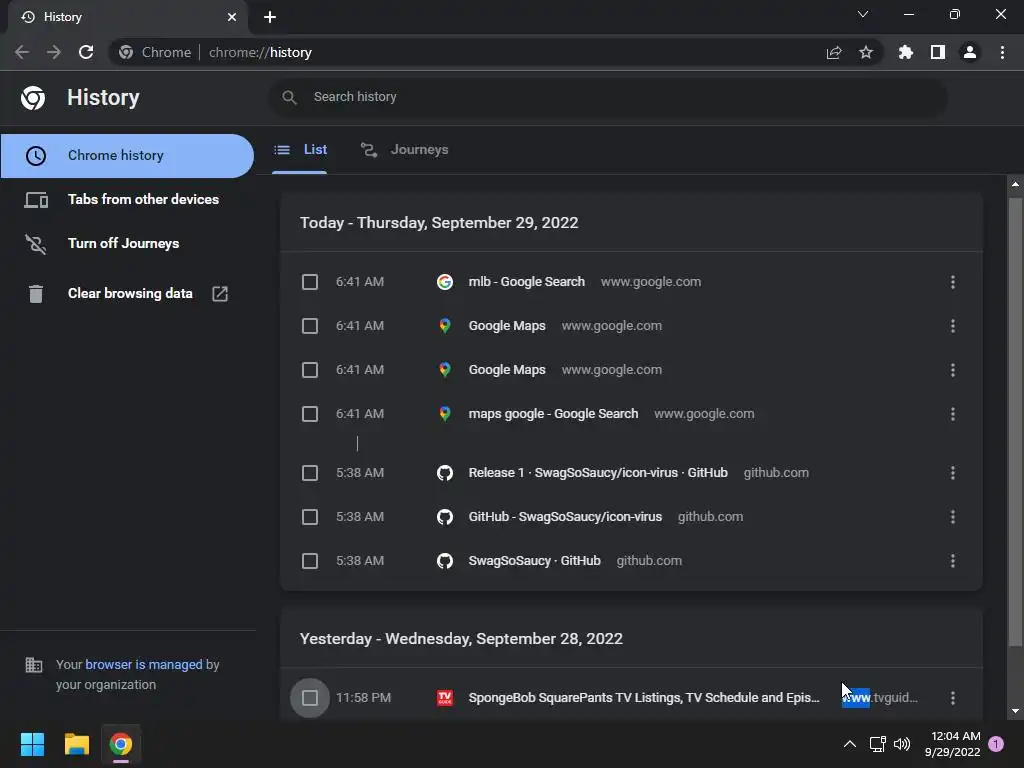
Task: Open actions menu for maps google - Google Search
Action: tap(953, 414)
